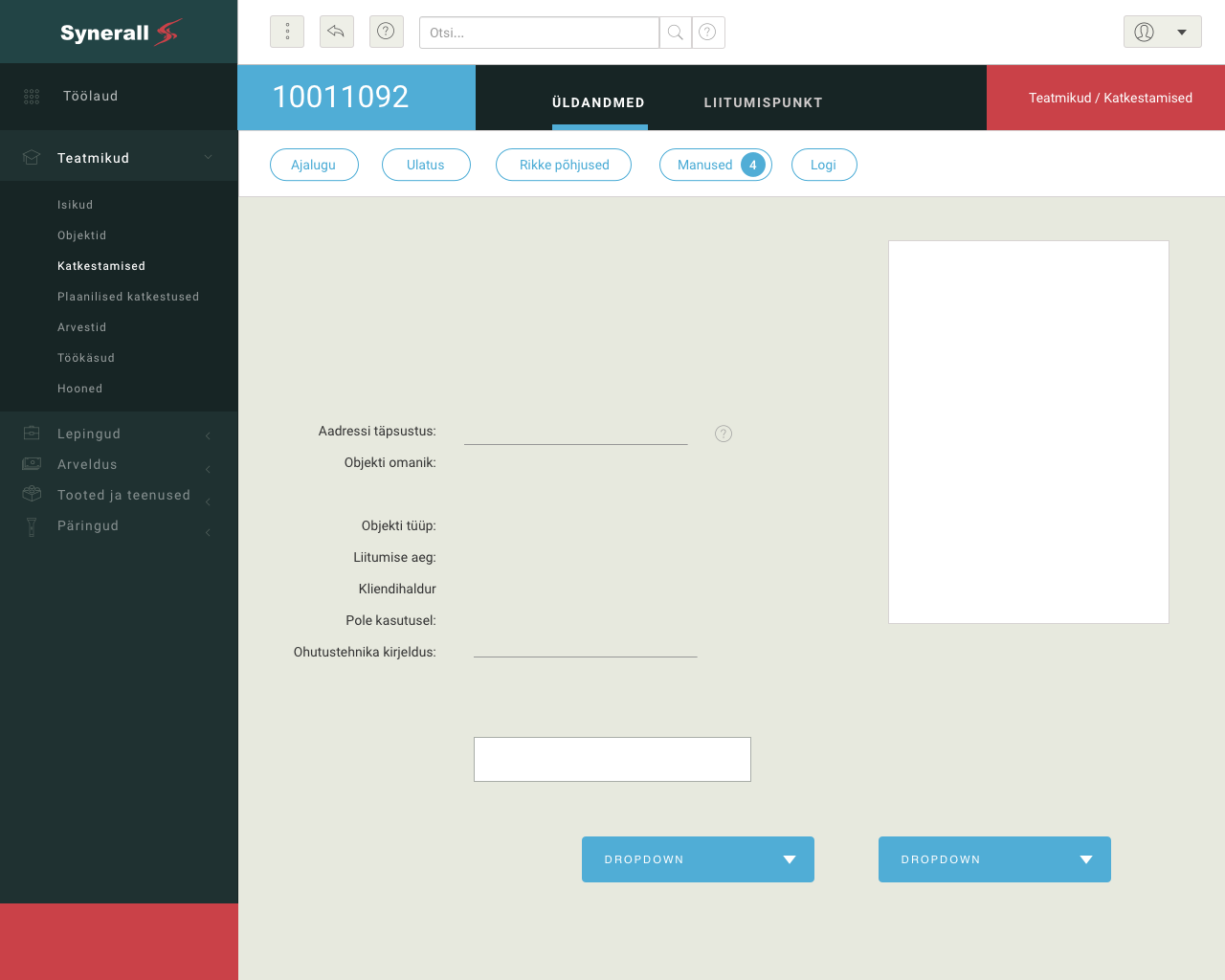Open the second blue DROPDOWN on right
The height and width of the screenshot is (980, 1225).
pos(994,859)
